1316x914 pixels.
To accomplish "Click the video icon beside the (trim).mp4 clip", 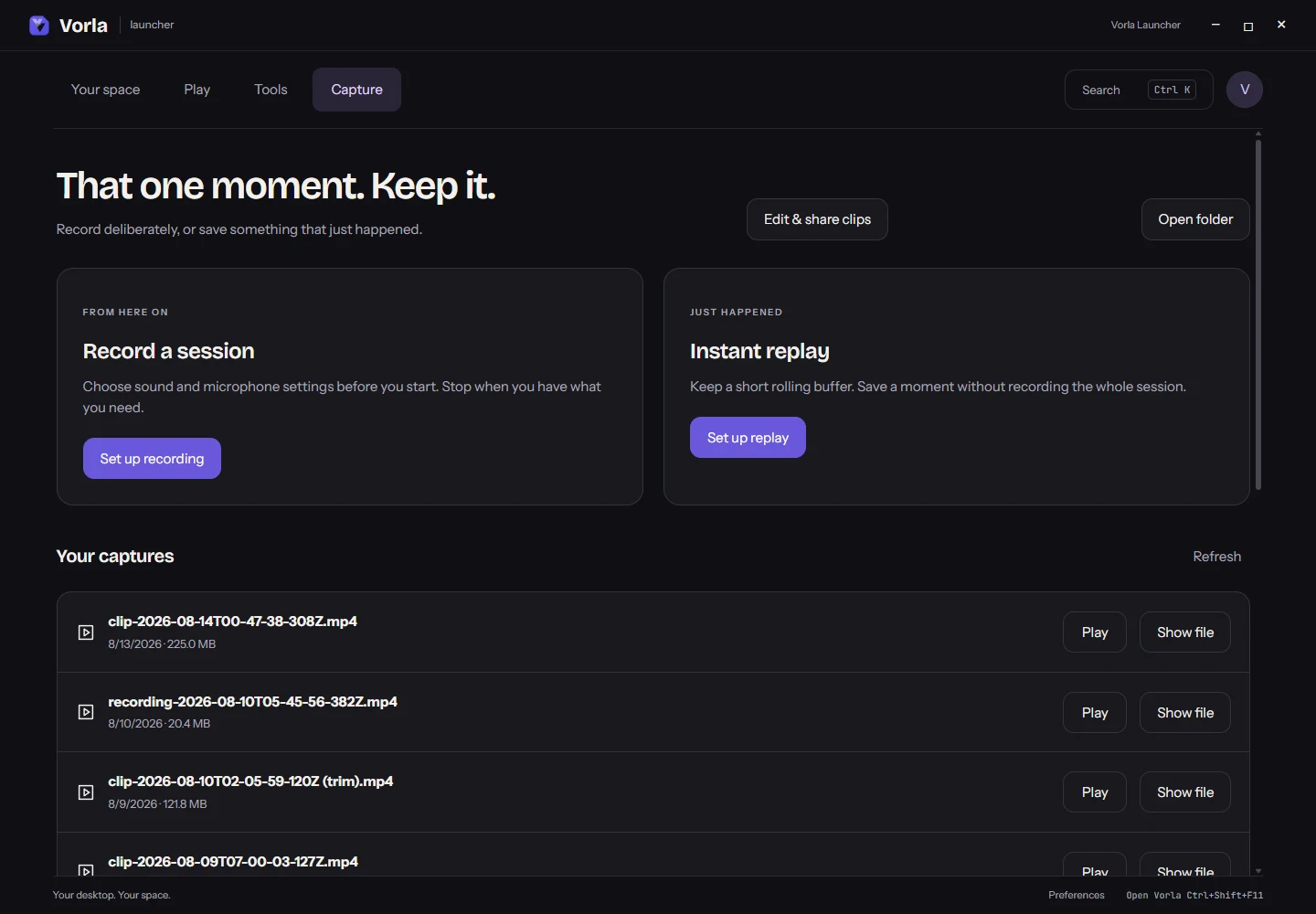I will click(x=86, y=792).
